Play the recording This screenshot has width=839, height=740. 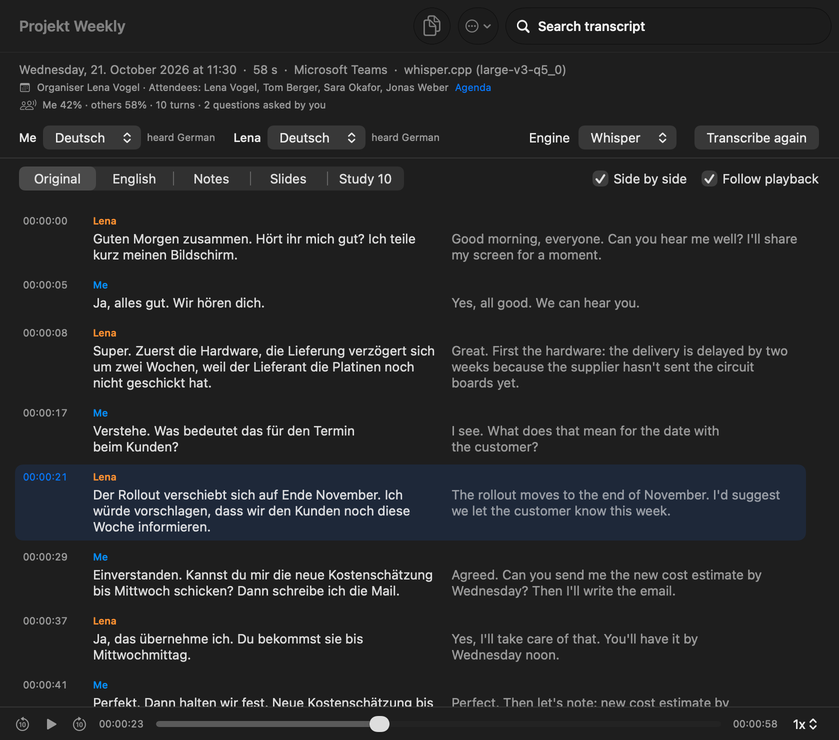click(x=51, y=724)
